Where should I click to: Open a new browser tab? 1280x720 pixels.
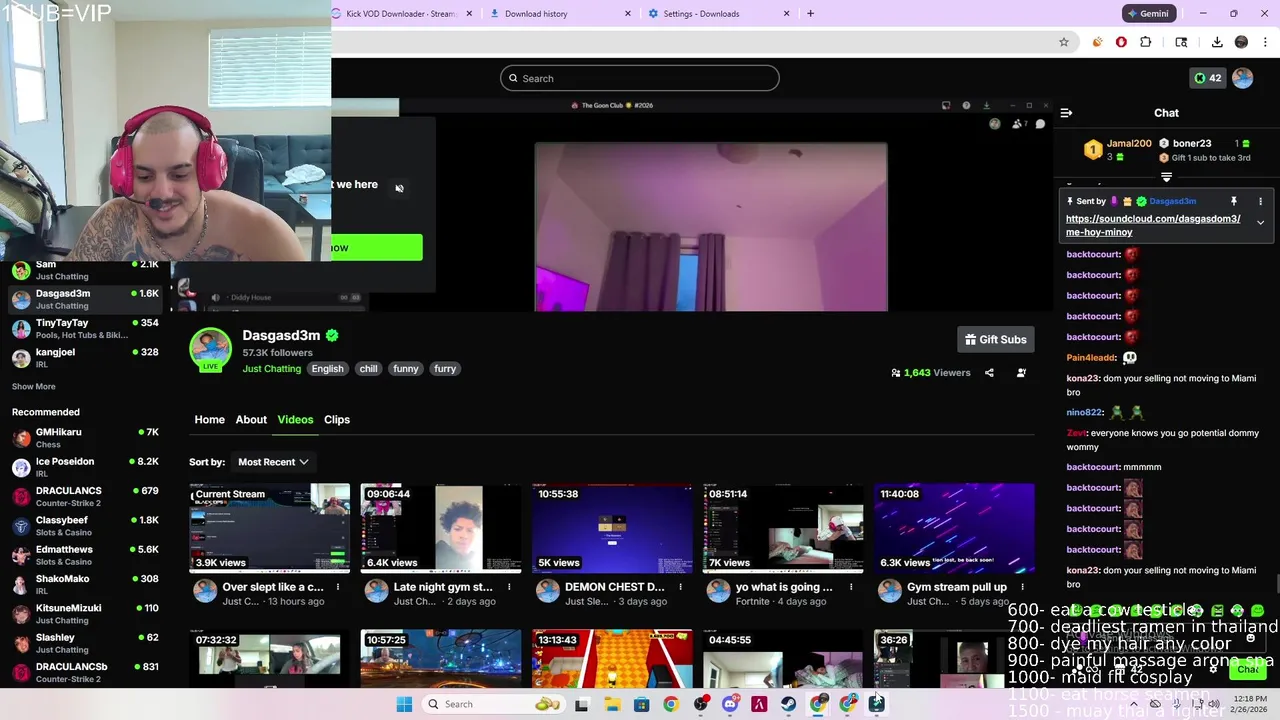(x=810, y=14)
